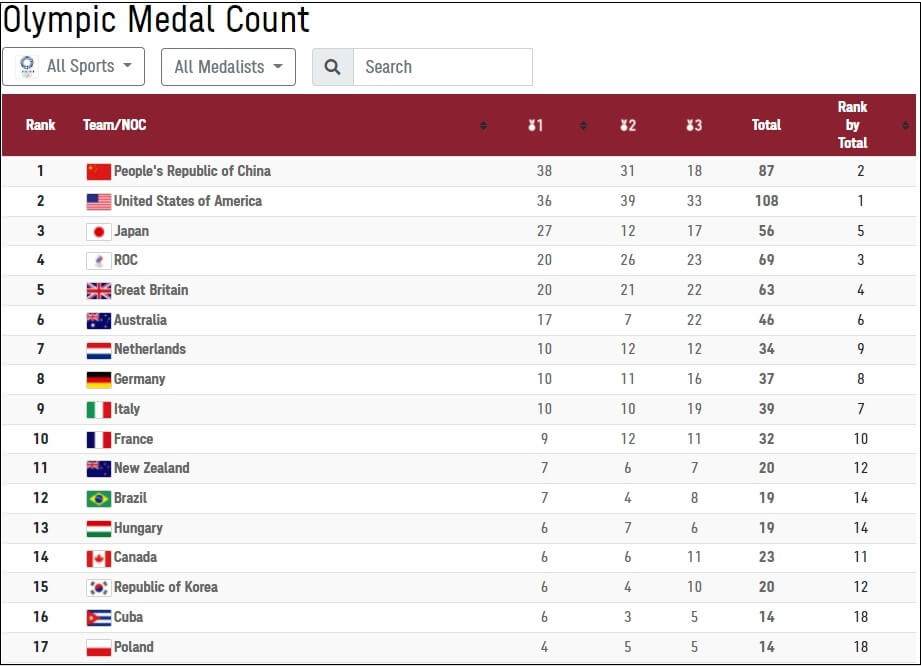Click the China flag icon
921x666 pixels.
point(99,171)
